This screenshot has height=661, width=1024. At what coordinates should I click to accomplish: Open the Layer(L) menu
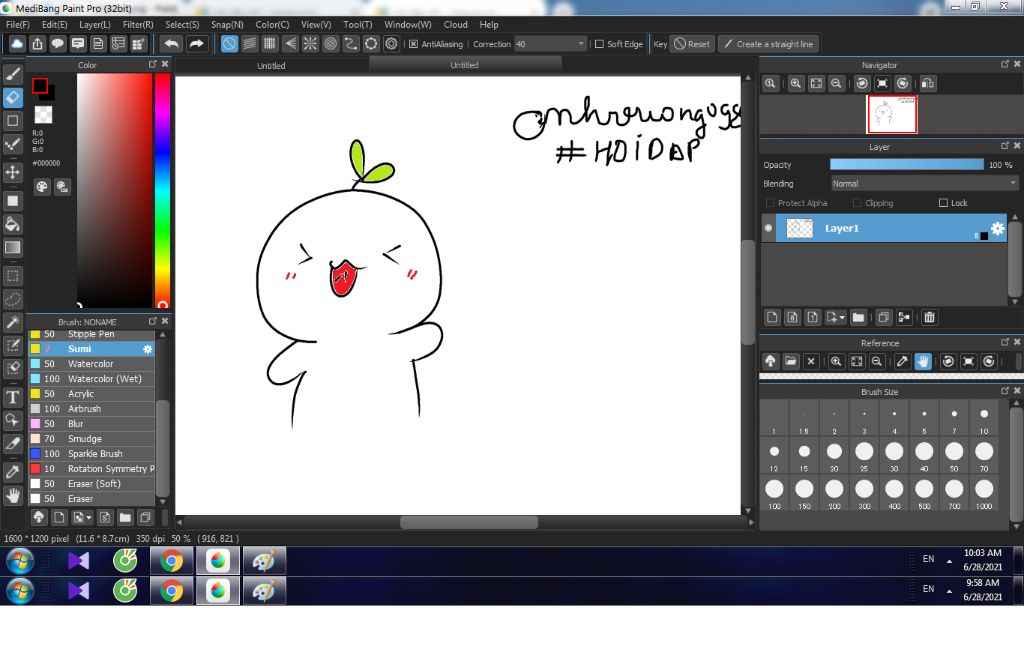point(95,24)
